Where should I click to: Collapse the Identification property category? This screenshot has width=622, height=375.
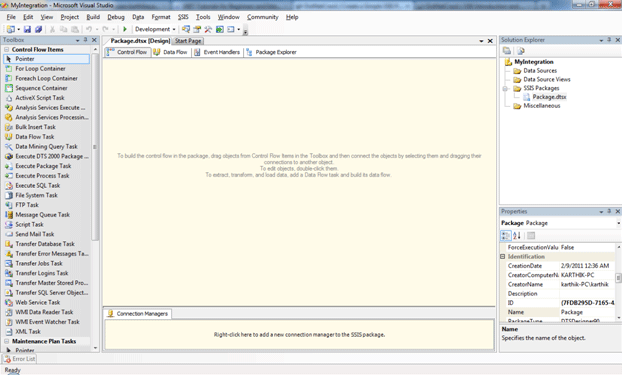coord(503,257)
